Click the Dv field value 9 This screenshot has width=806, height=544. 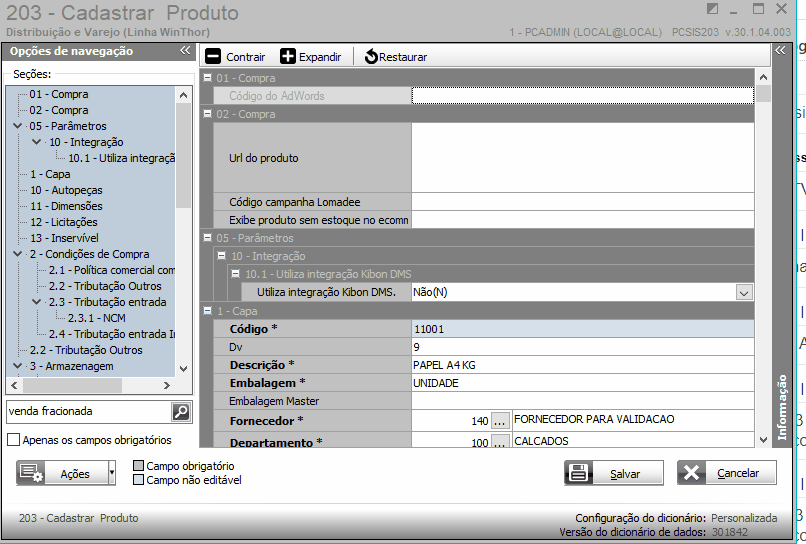click(582, 347)
